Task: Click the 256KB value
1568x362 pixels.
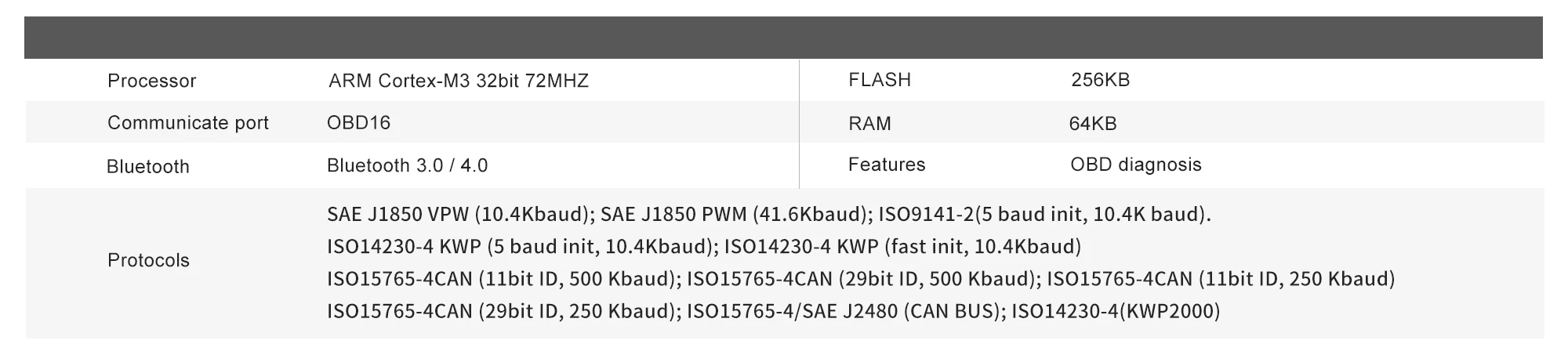Action: pos(1100,80)
